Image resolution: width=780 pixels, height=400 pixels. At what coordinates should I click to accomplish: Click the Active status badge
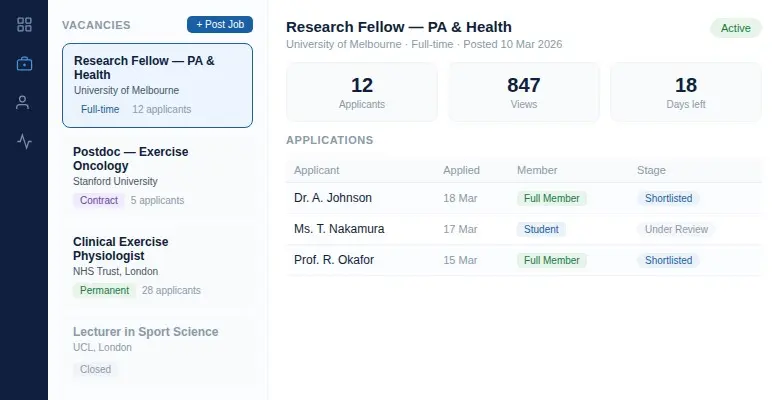tap(736, 28)
